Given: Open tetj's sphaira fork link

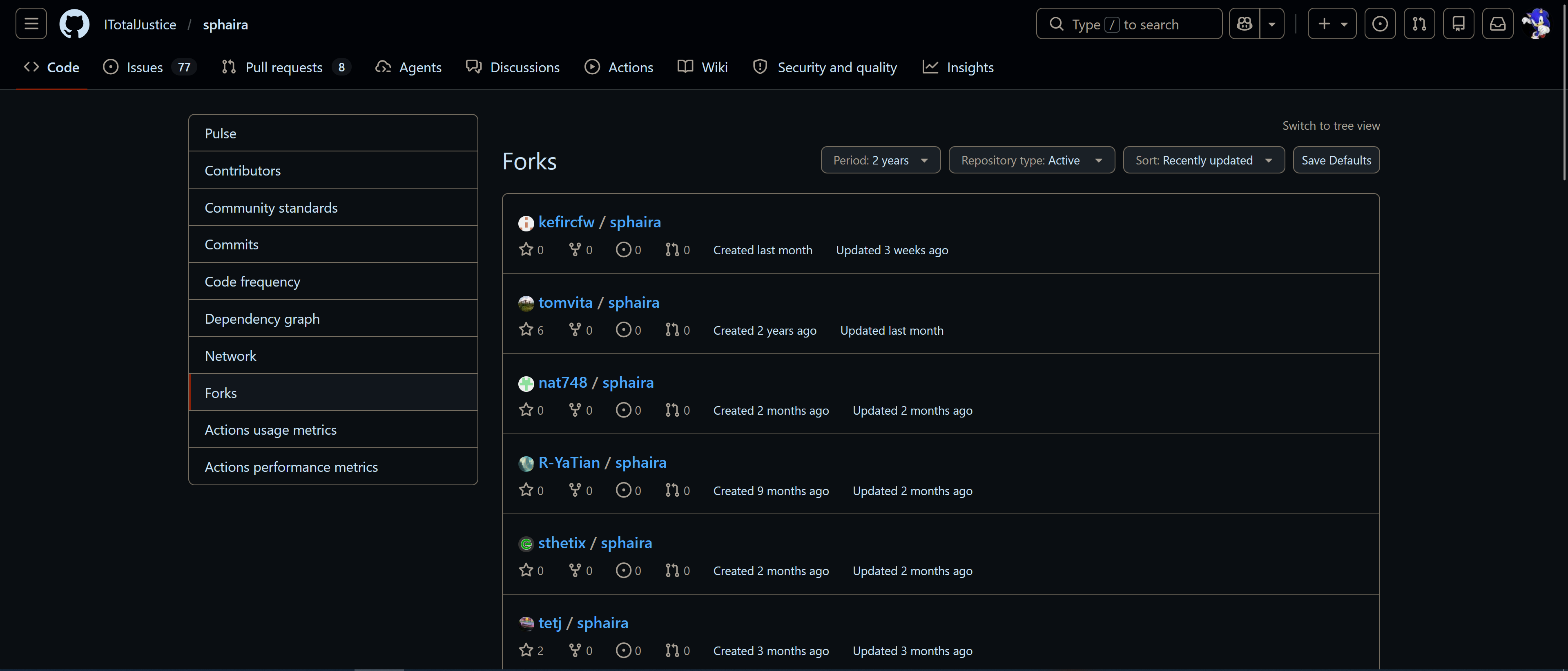Looking at the screenshot, I should coord(602,623).
